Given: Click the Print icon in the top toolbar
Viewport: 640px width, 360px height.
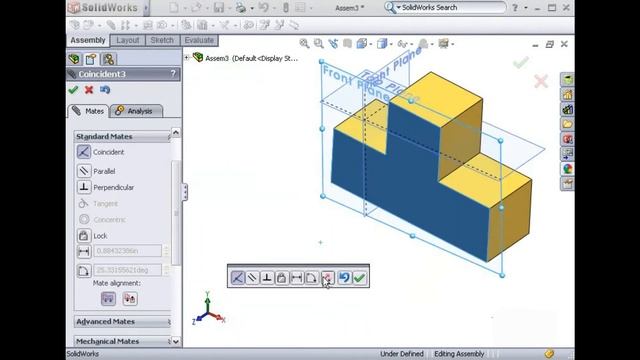Looking at the screenshot, I should click(241, 8).
